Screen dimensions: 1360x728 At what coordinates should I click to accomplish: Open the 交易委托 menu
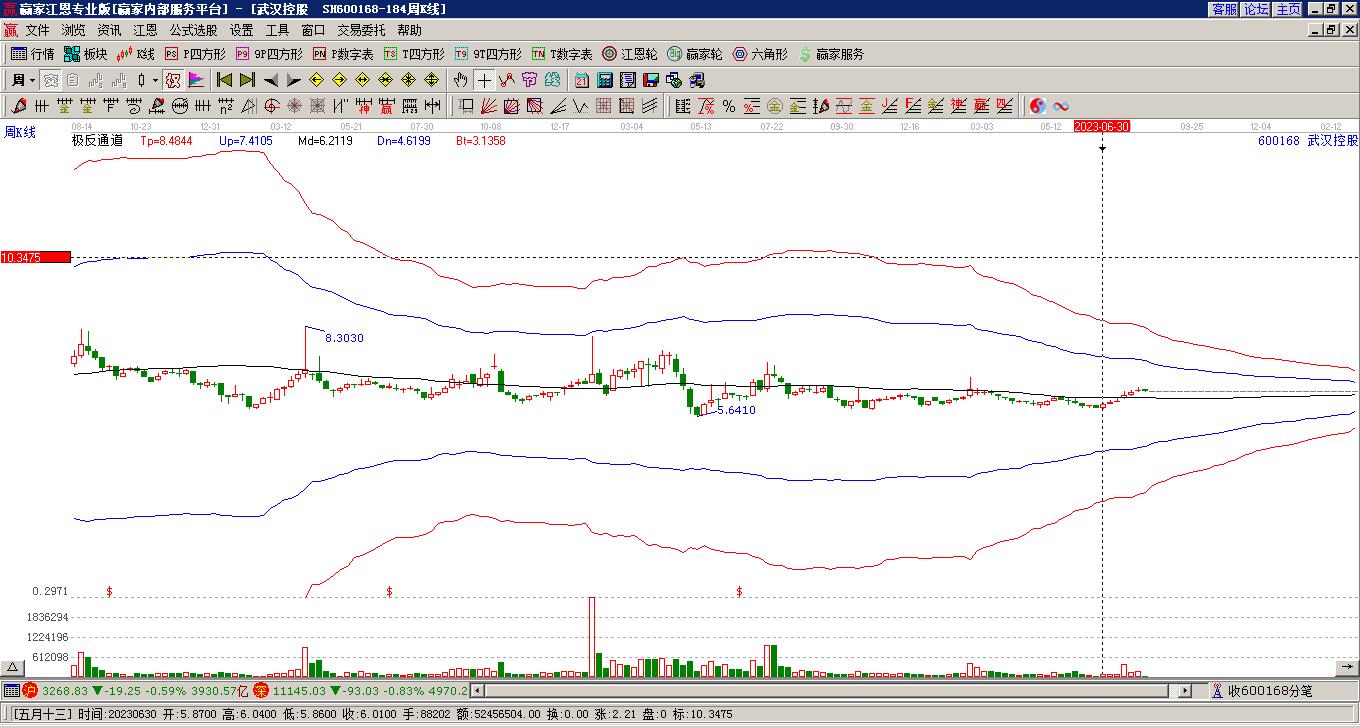361,30
